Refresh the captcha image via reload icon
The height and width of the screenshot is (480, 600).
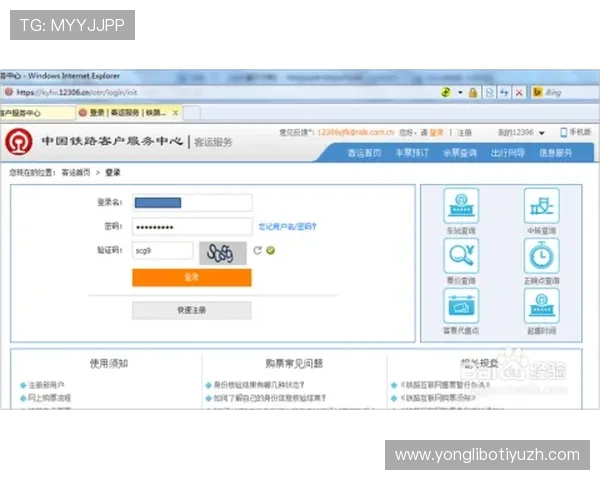pos(258,250)
